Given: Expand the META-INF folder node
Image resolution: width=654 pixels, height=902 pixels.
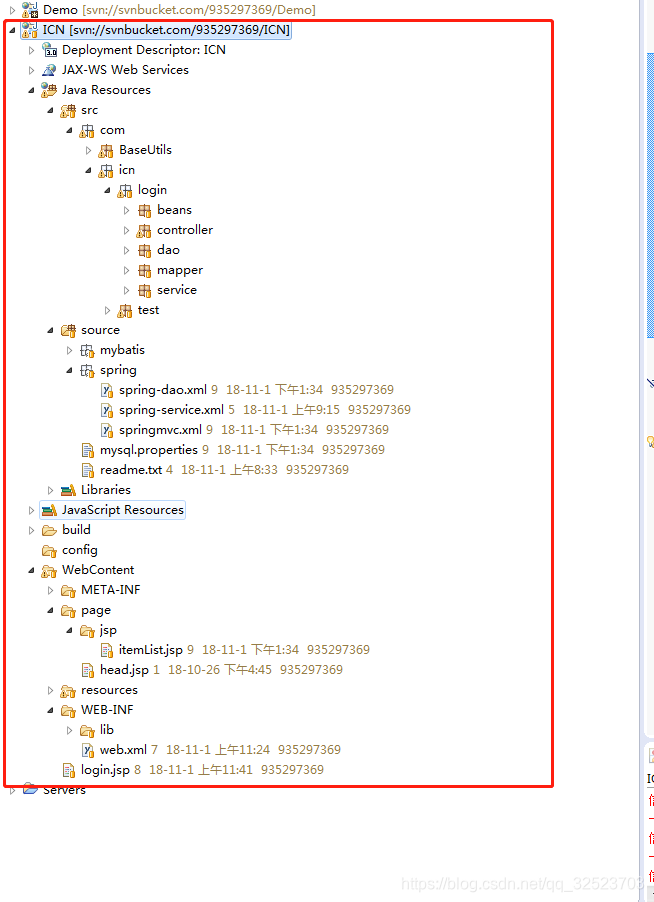Looking at the screenshot, I should tap(51, 591).
